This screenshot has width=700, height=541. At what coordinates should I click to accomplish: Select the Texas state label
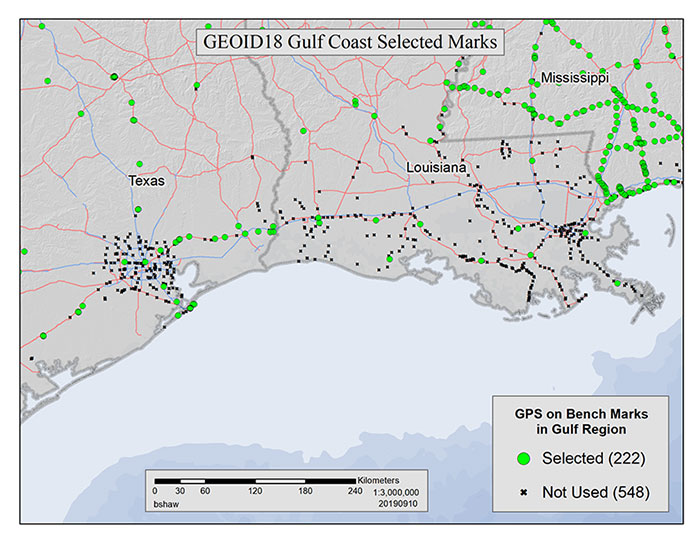coord(146,181)
